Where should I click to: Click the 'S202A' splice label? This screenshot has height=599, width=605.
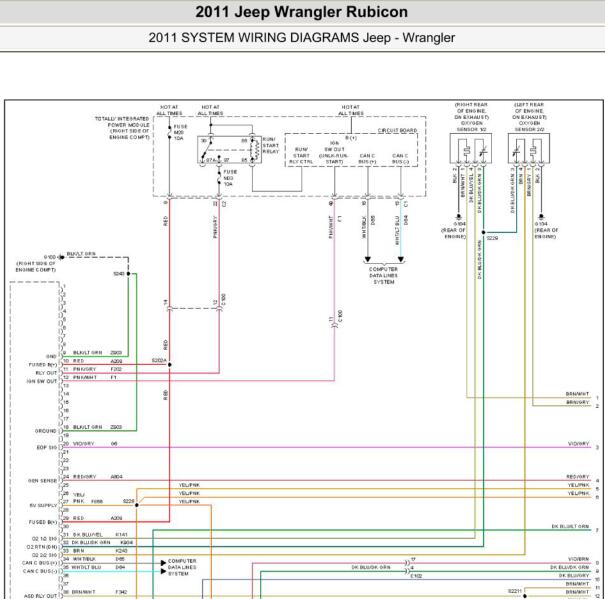click(159, 360)
